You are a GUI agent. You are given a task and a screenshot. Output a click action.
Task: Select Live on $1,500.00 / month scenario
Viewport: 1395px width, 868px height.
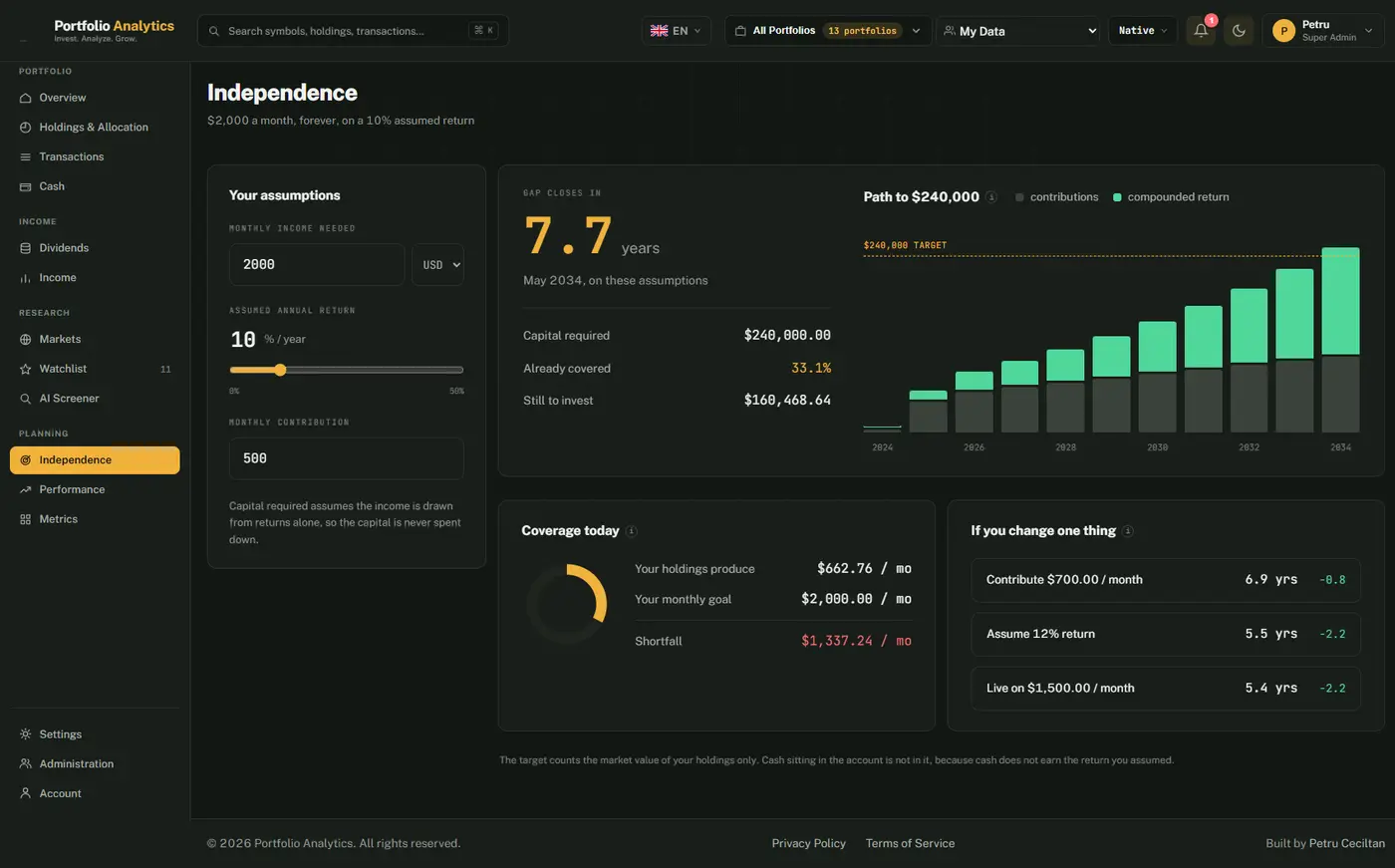coord(1166,689)
